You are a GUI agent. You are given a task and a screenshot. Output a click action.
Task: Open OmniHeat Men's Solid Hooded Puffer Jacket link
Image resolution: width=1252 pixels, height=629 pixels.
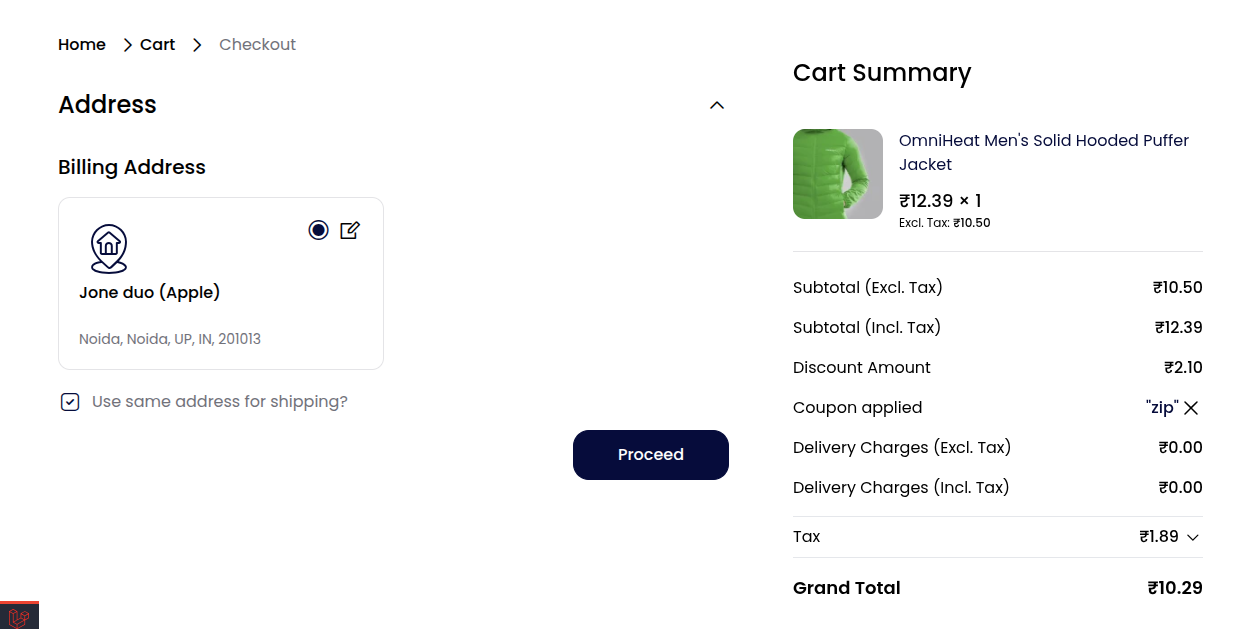pyautogui.click(x=1044, y=152)
